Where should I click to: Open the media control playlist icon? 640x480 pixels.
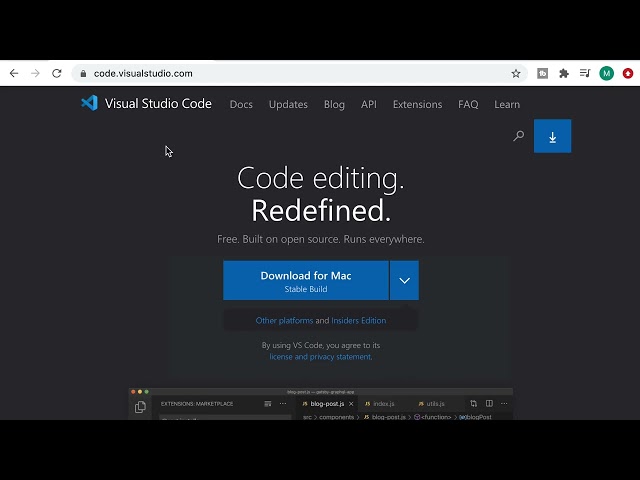click(x=585, y=73)
